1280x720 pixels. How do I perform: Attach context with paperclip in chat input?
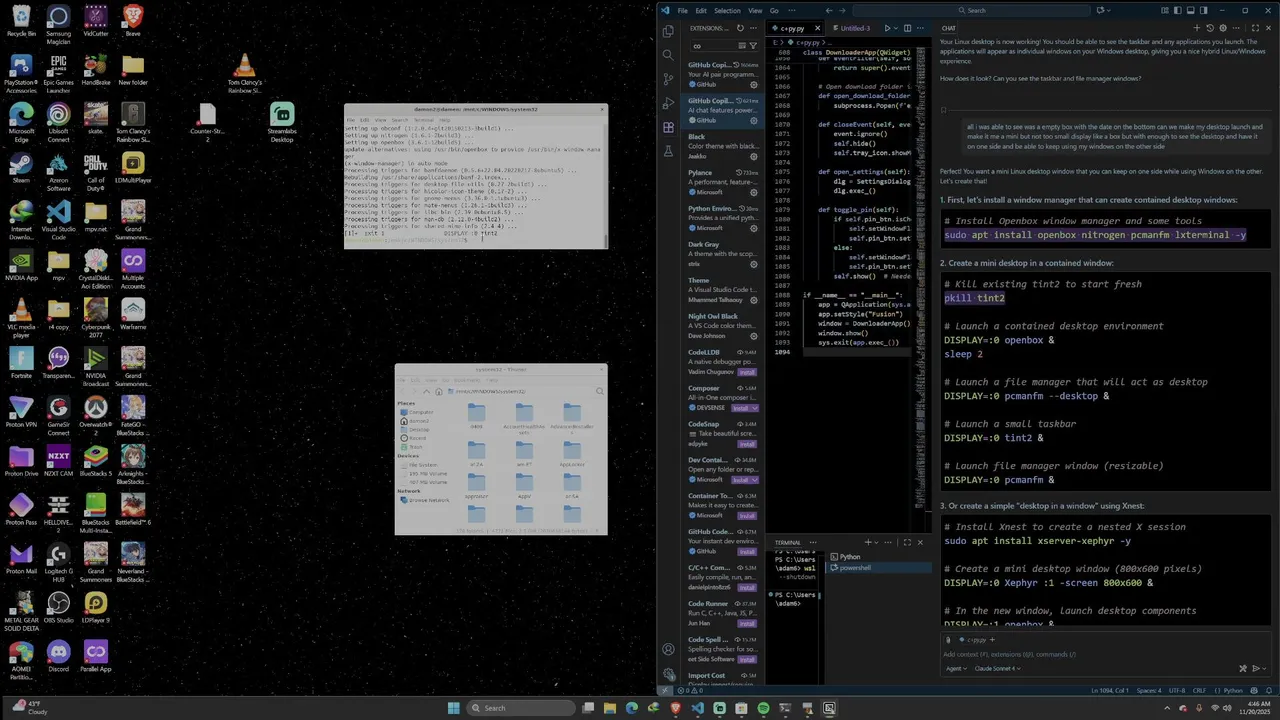[x=949, y=639]
